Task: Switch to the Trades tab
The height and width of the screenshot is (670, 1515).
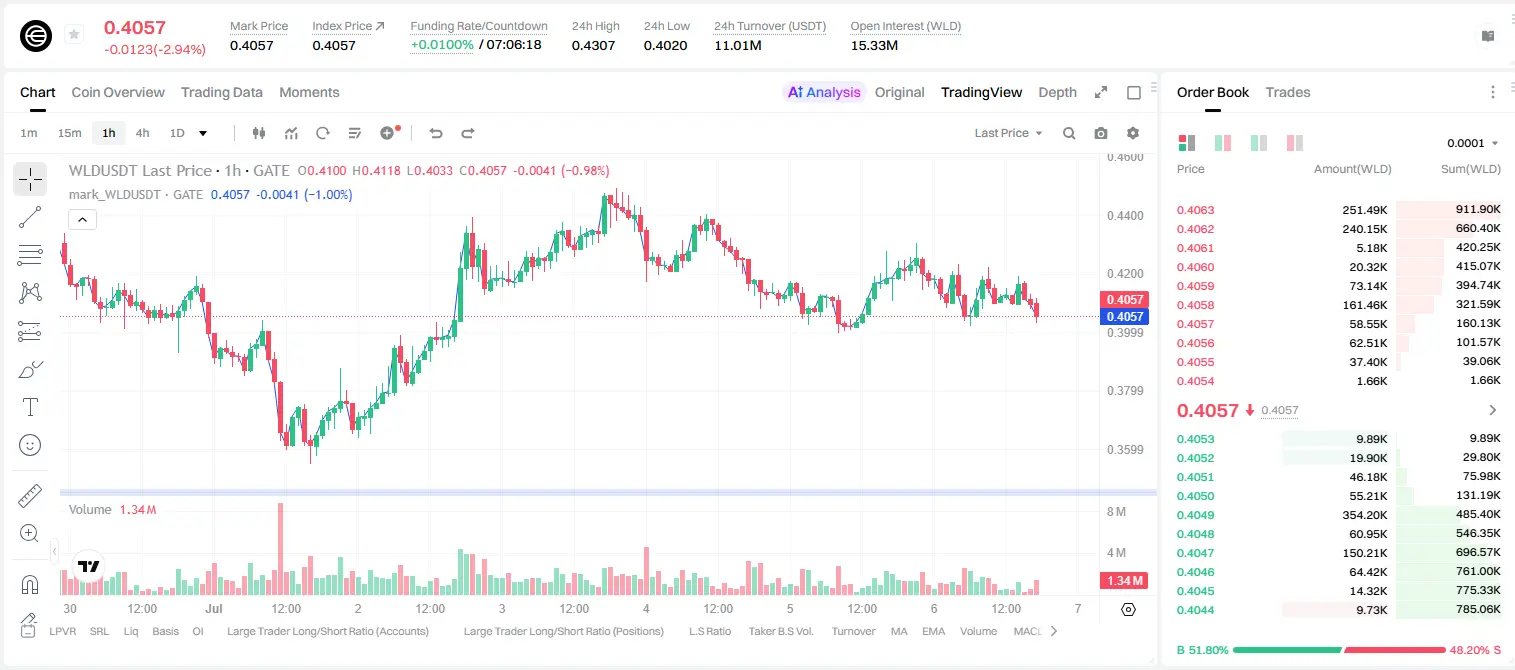Action: pyautogui.click(x=1287, y=92)
